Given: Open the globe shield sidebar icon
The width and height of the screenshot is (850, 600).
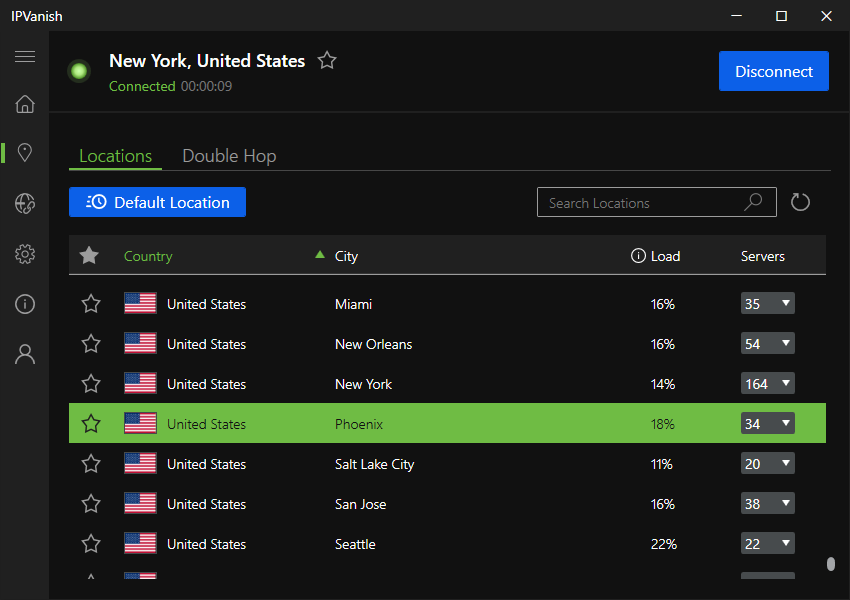Looking at the screenshot, I should pyautogui.click(x=25, y=203).
